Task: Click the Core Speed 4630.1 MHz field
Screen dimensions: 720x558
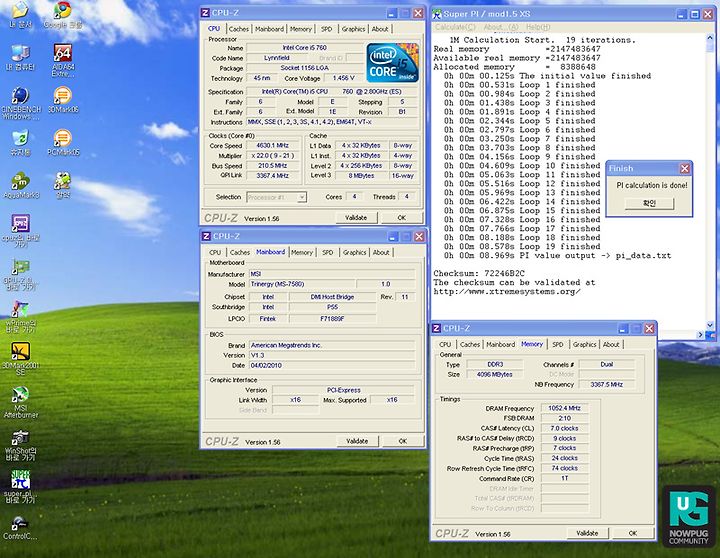Action: pyautogui.click(x=273, y=146)
